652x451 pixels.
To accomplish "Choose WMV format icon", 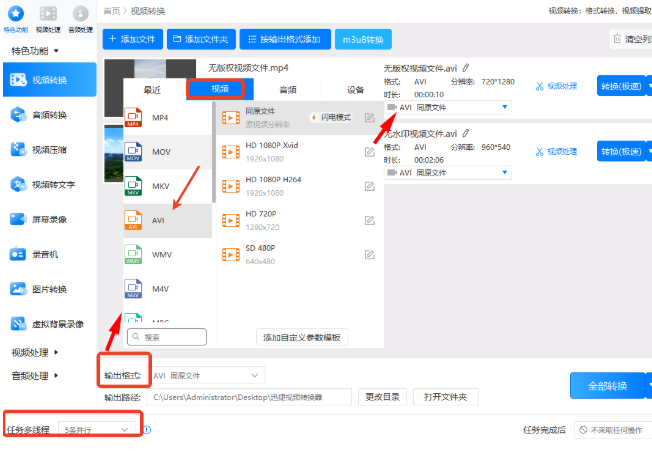I will click(133, 254).
